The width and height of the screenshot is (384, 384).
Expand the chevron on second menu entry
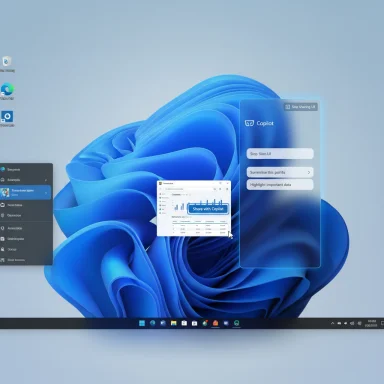[46, 180]
